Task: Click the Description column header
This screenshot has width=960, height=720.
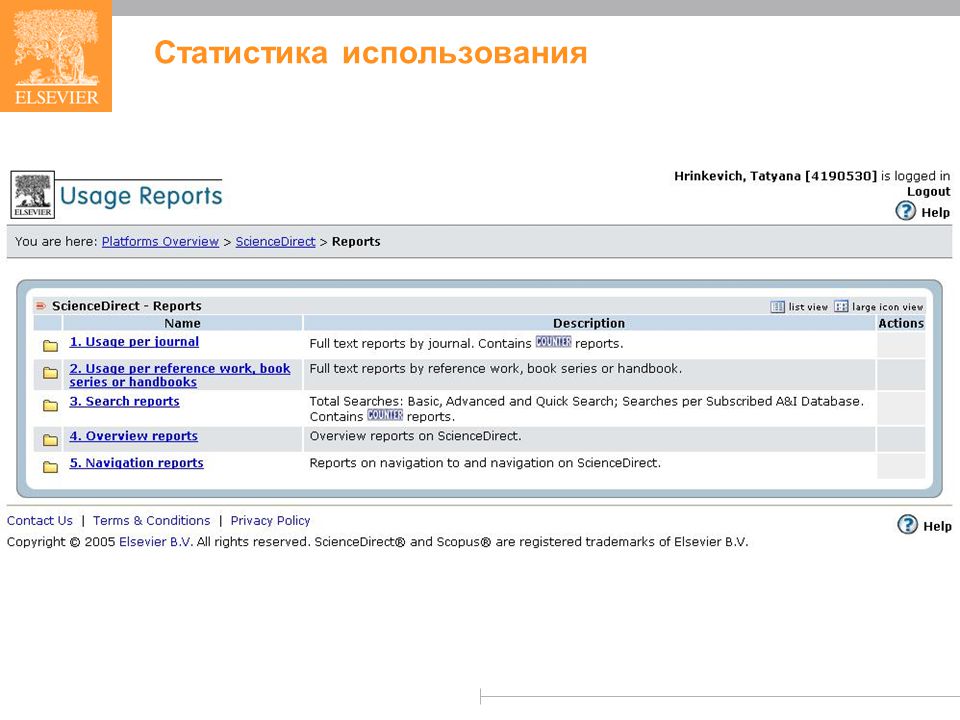Action: click(x=589, y=323)
